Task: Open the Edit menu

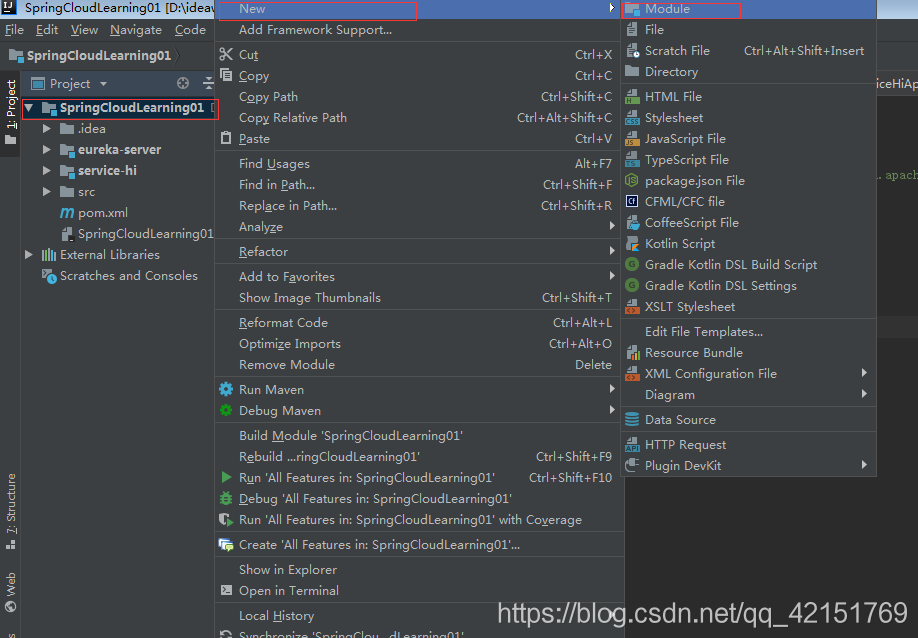Action: [47, 30]
